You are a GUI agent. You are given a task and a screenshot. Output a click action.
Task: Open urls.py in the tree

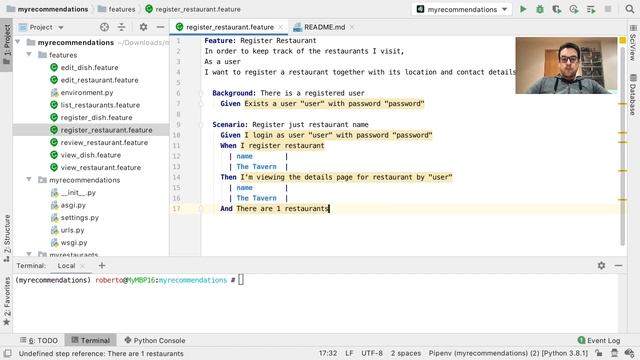[x=72, y=230]
